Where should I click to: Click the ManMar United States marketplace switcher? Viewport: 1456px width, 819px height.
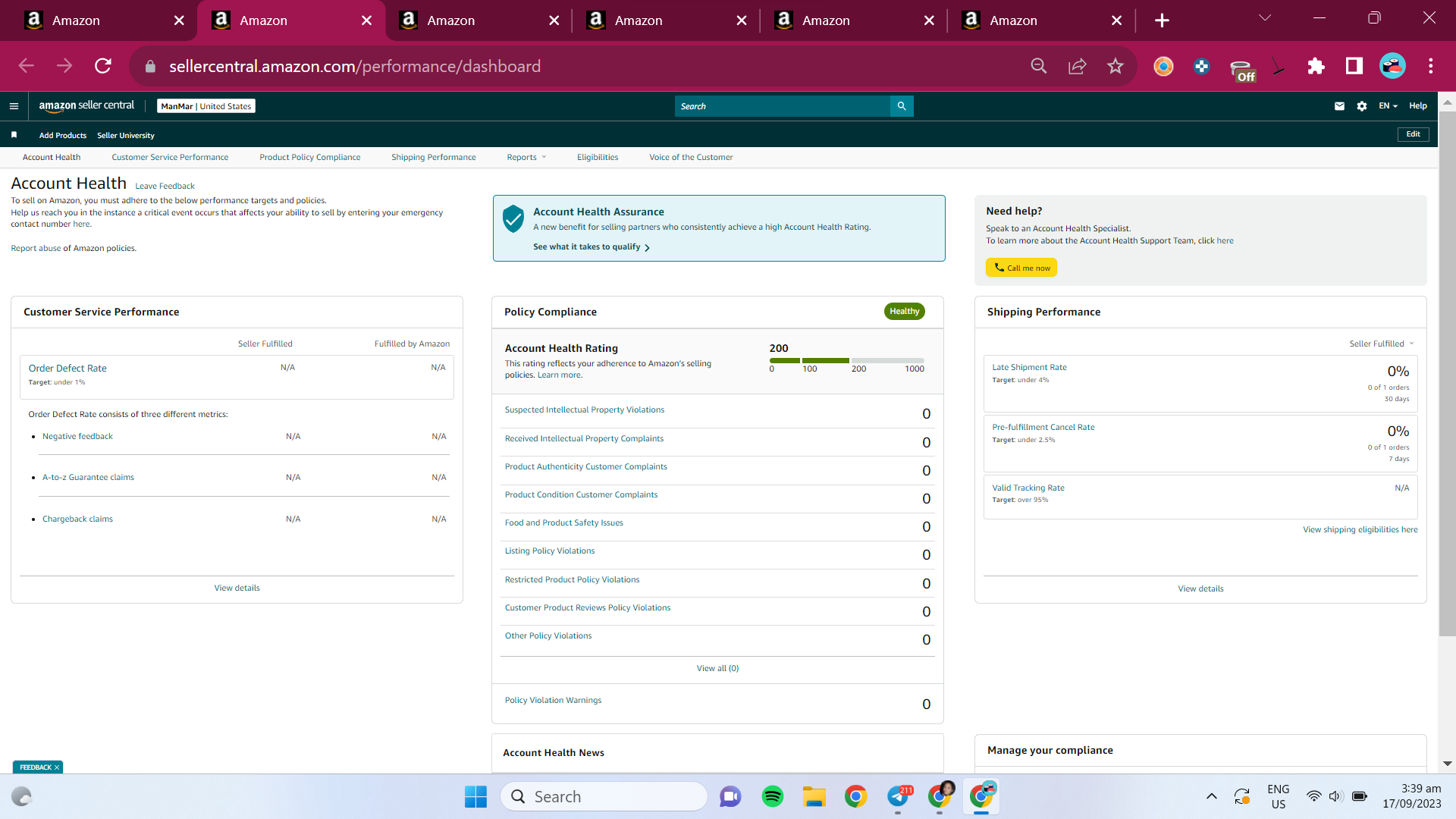tap(206, 106)
